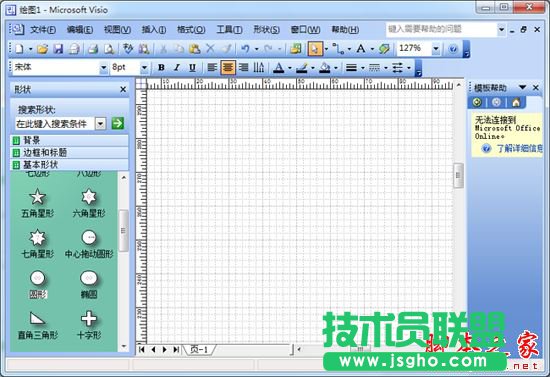Click the Shapes window icon in toolbar
The width and height of the screenshot is (550, 377).
pos(295,49)
